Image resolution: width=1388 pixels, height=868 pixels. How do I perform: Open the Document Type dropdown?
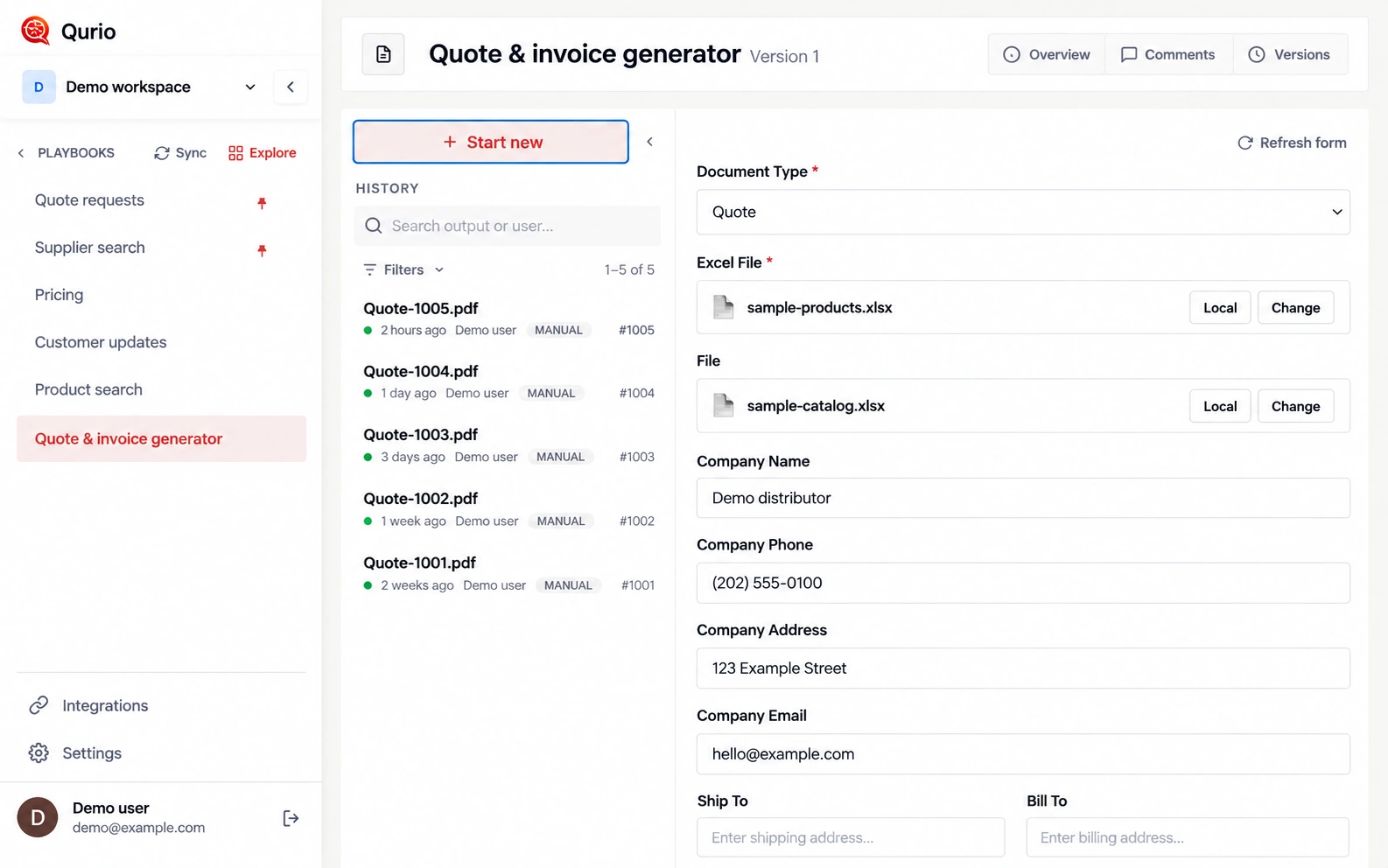click(1023, 212)
